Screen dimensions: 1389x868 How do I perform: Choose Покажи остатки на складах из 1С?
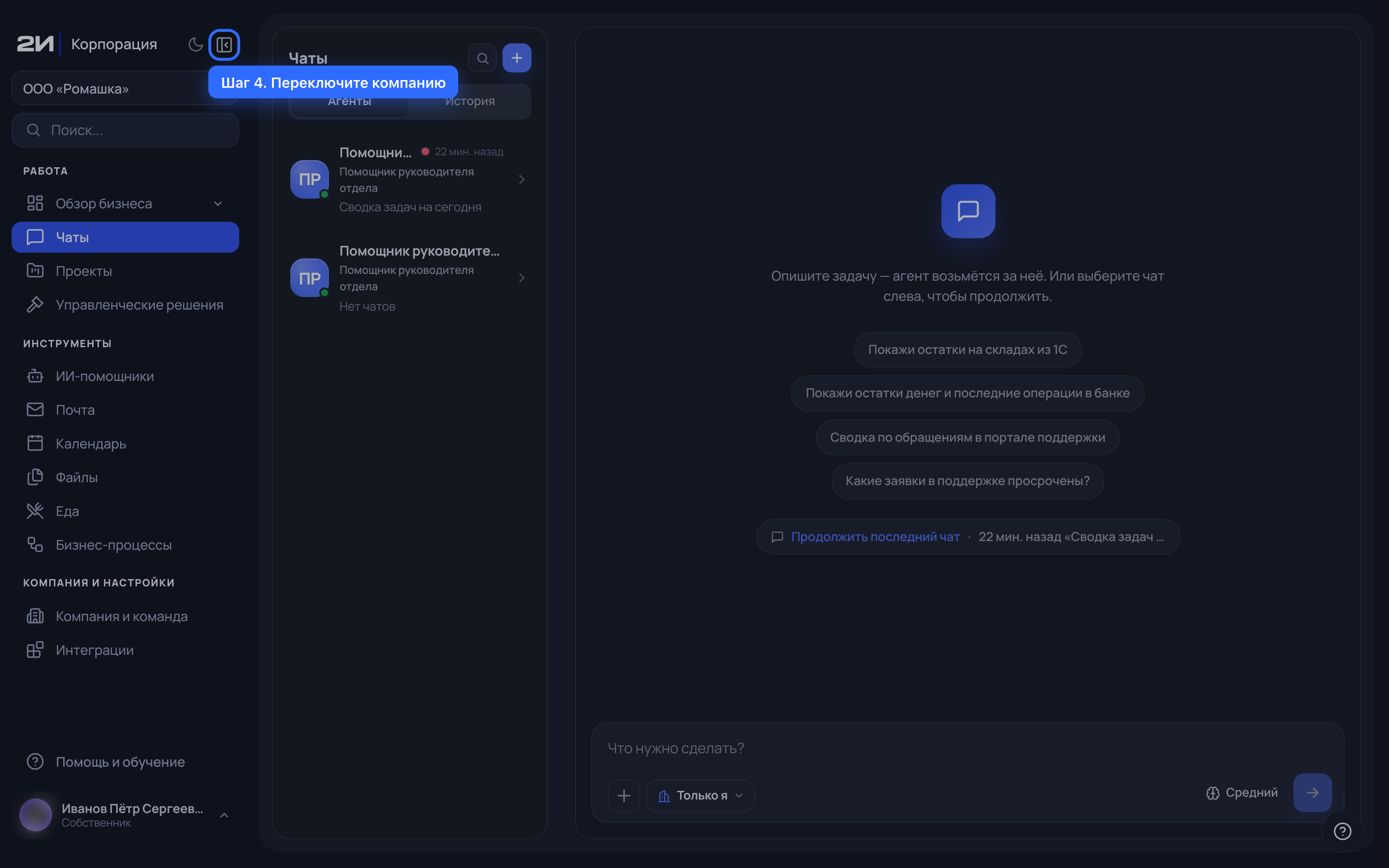point(967,350)
